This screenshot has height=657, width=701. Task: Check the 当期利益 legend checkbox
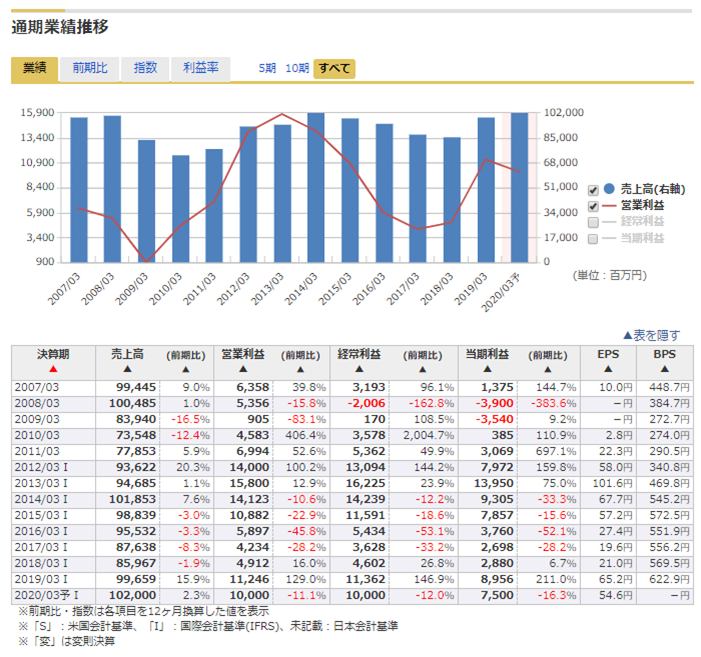click(x=593, y=239)
